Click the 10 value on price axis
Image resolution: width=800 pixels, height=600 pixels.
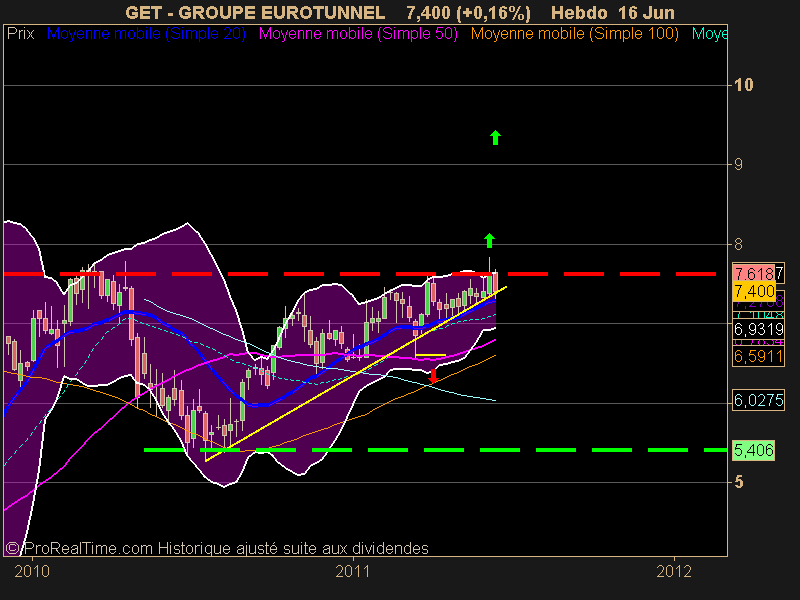pyautogui.click(x=743, y=85)
